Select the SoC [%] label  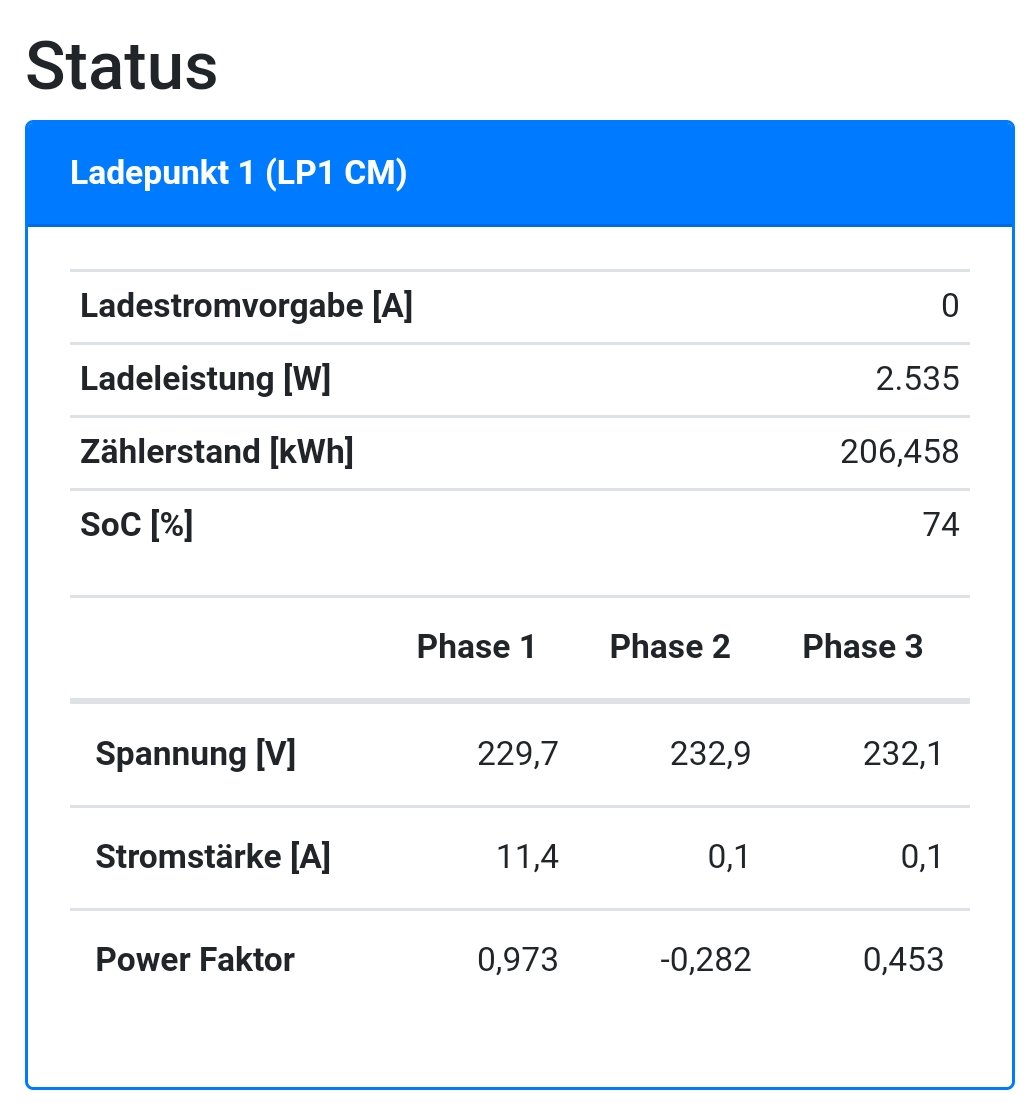tap(136, 525)
